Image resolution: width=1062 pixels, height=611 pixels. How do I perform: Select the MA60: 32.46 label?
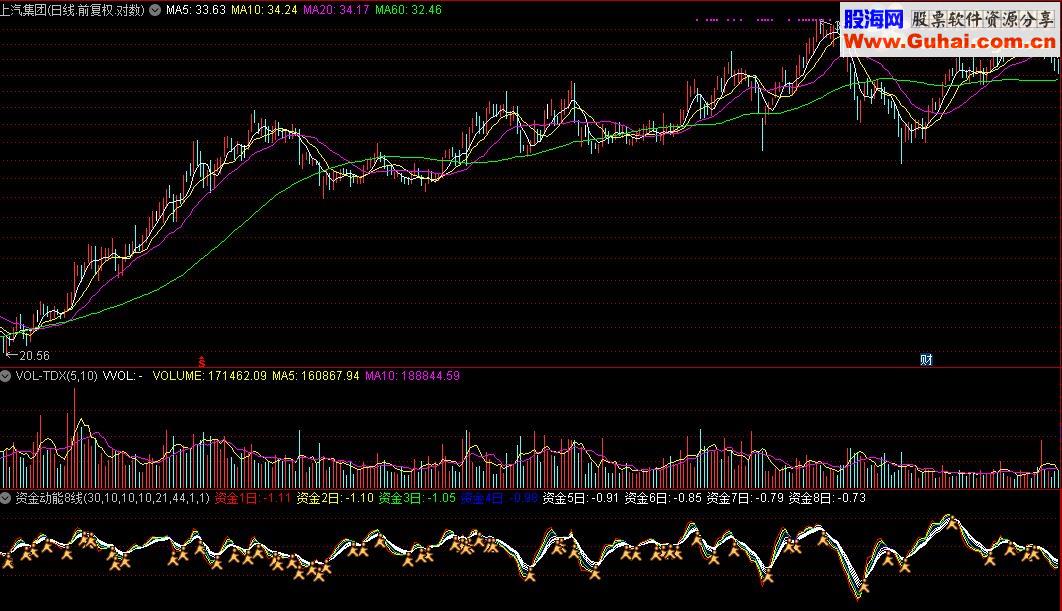[x=408, y=10]
